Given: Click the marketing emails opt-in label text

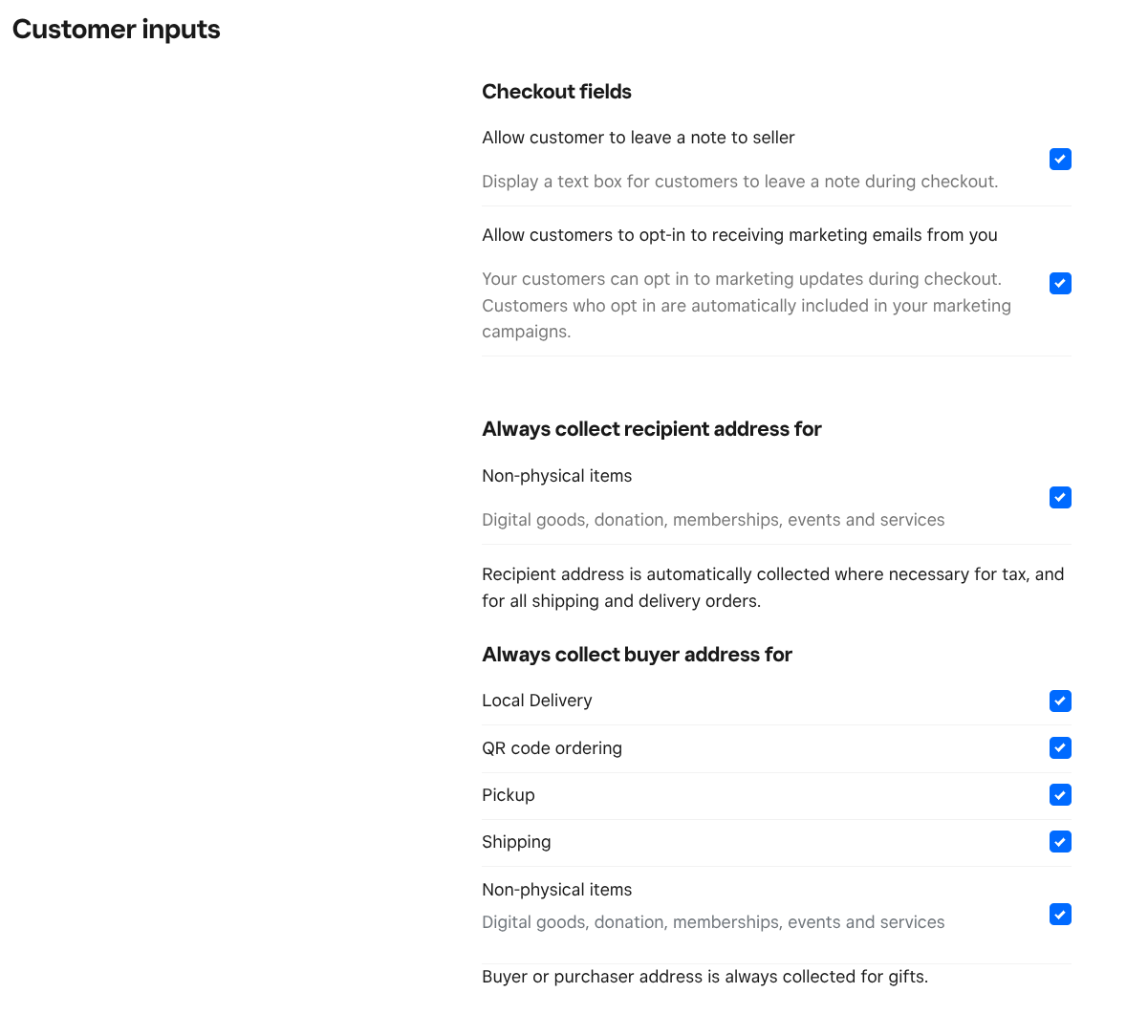Looking at the screenshot, I should (x=739, y=235).
